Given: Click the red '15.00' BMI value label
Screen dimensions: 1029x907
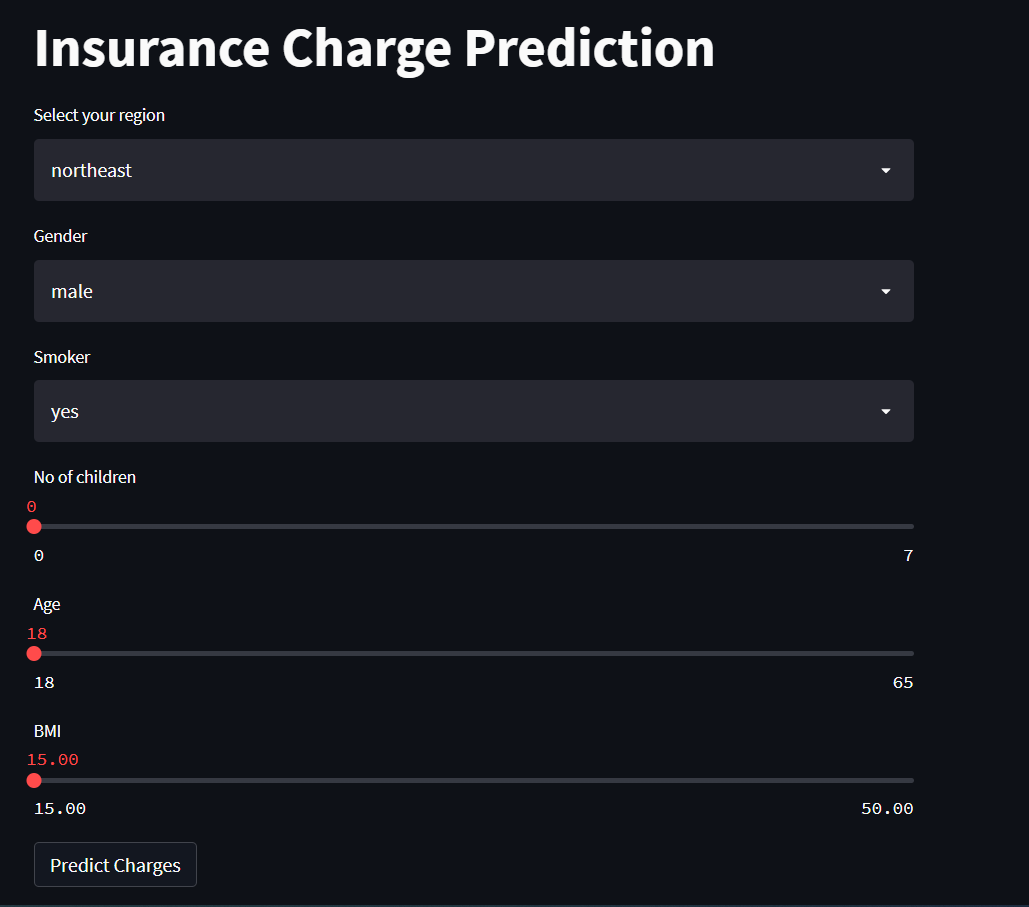Looking at the screenshot, I should click(x=52, y=759).
